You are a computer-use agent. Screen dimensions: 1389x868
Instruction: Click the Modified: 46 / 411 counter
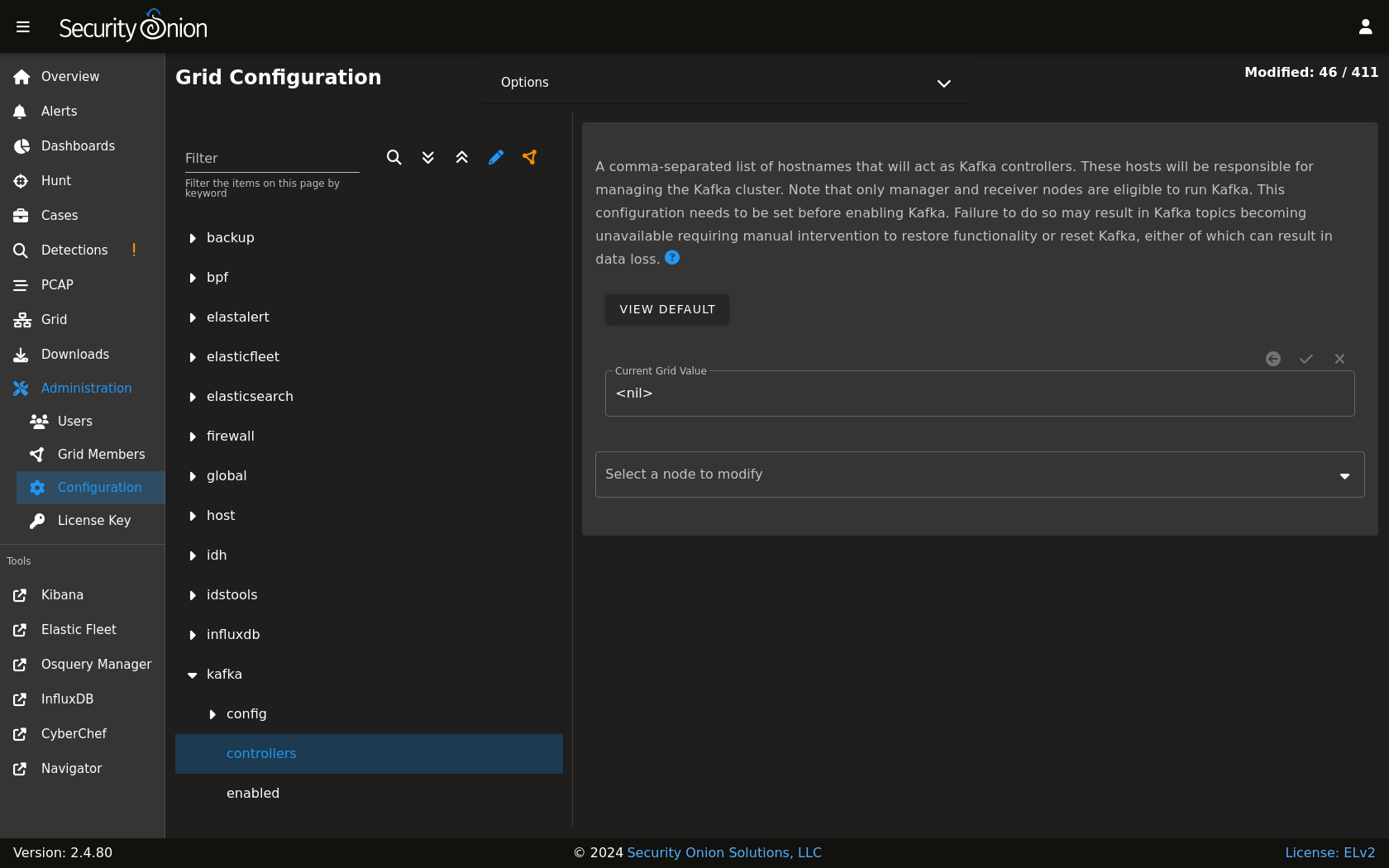click(x=1311, y=73)
